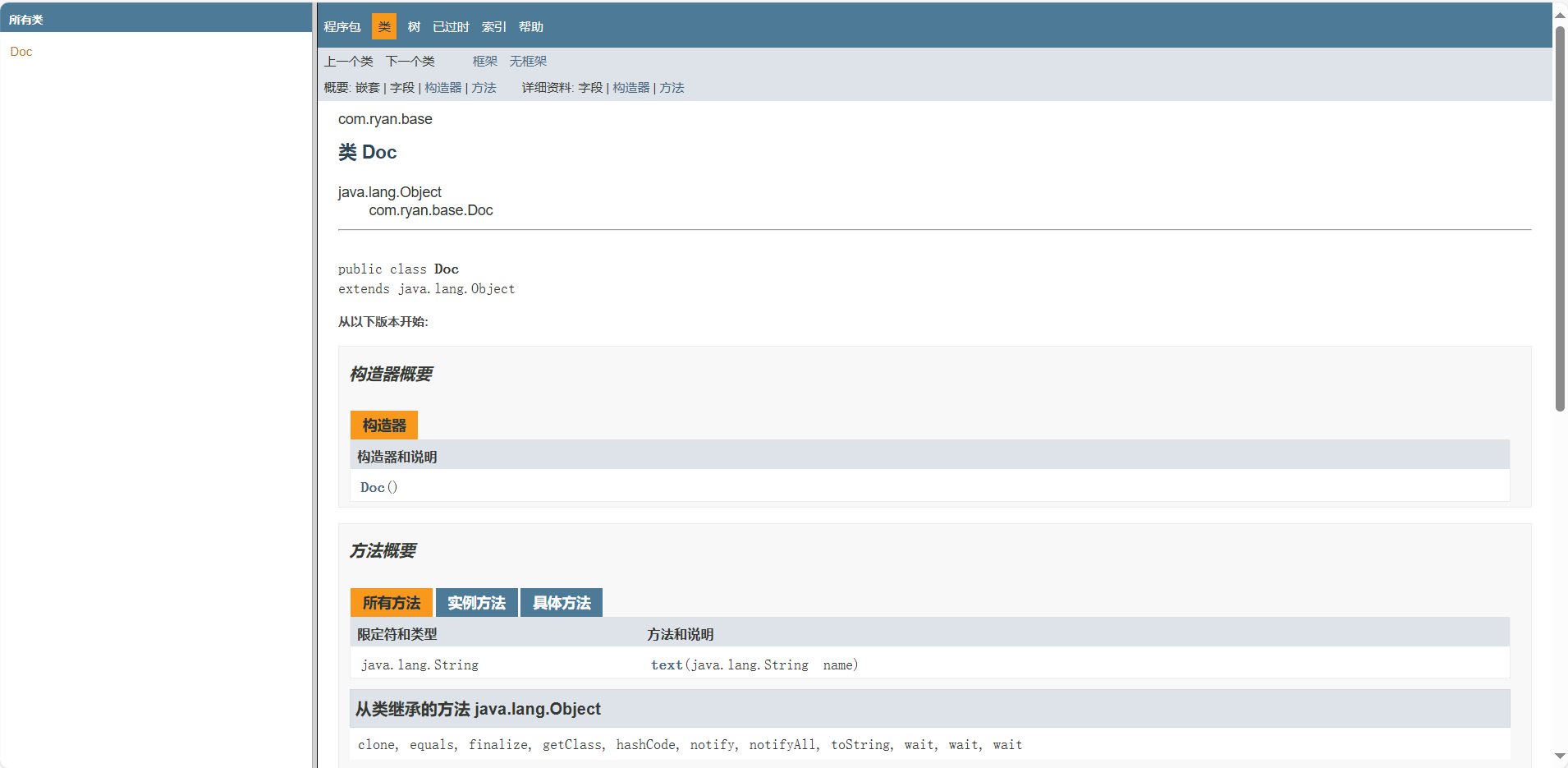Jump to 方法 in the 概要 row

pos(484,88)
